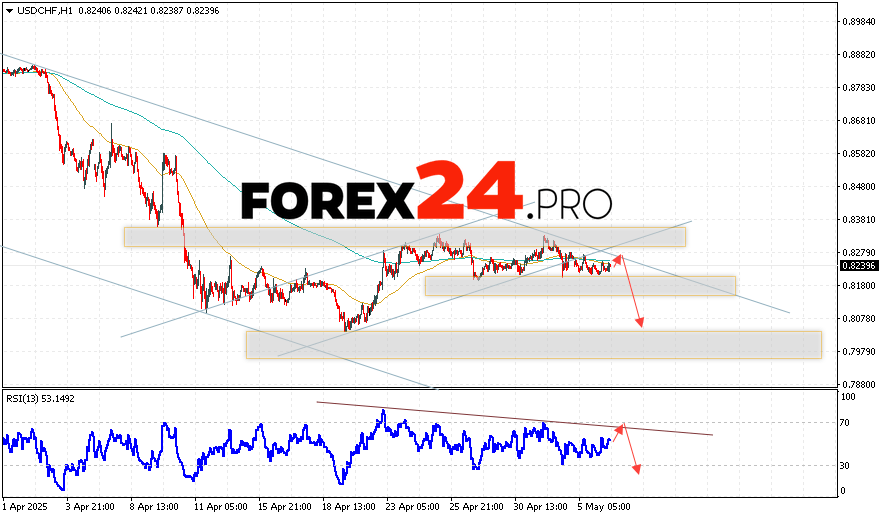Screen dimensions: 883x518
Task: Select the brown RSI descending trendline
Action: [515, 418]
